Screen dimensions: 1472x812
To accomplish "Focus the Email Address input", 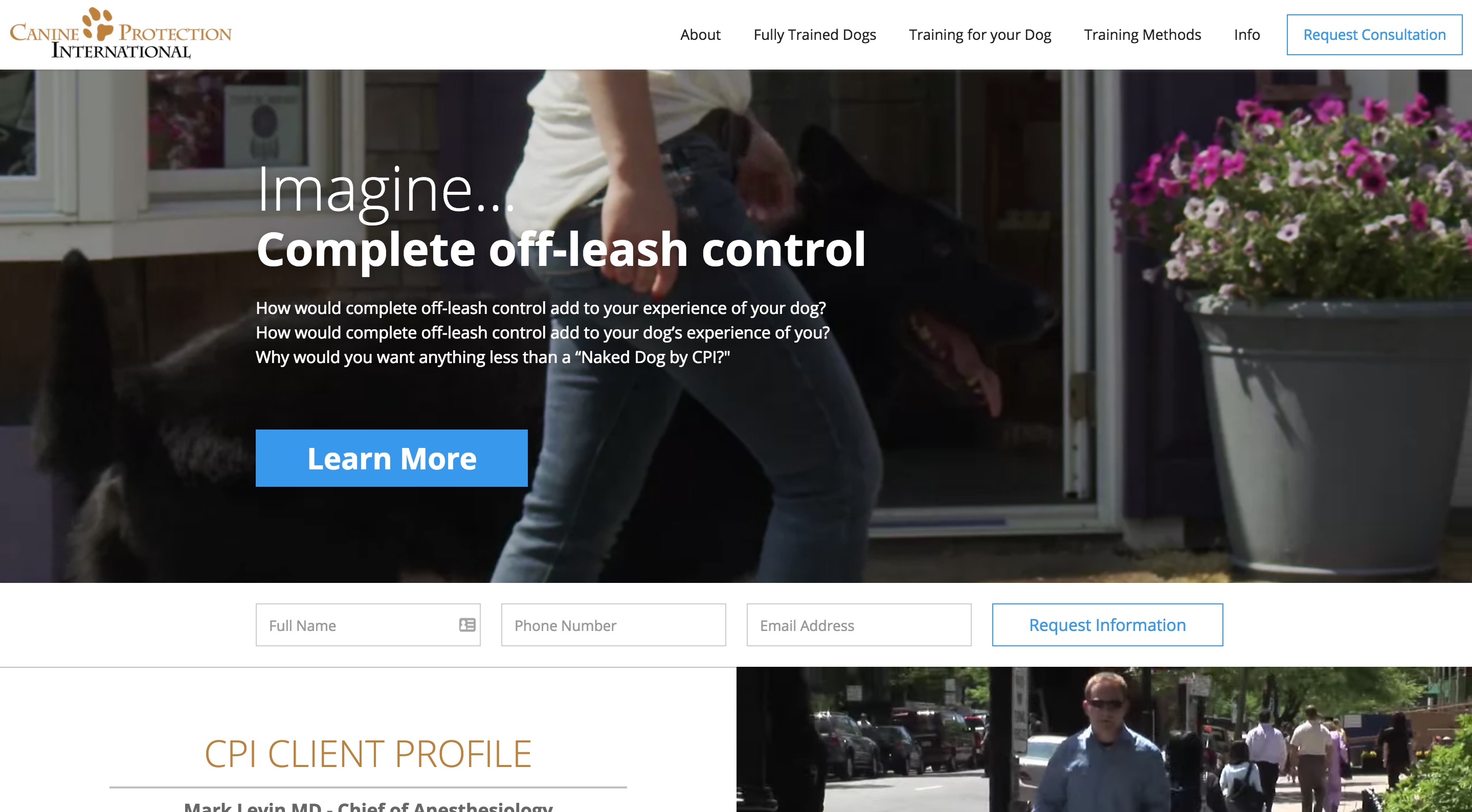I will pos(859,624).
